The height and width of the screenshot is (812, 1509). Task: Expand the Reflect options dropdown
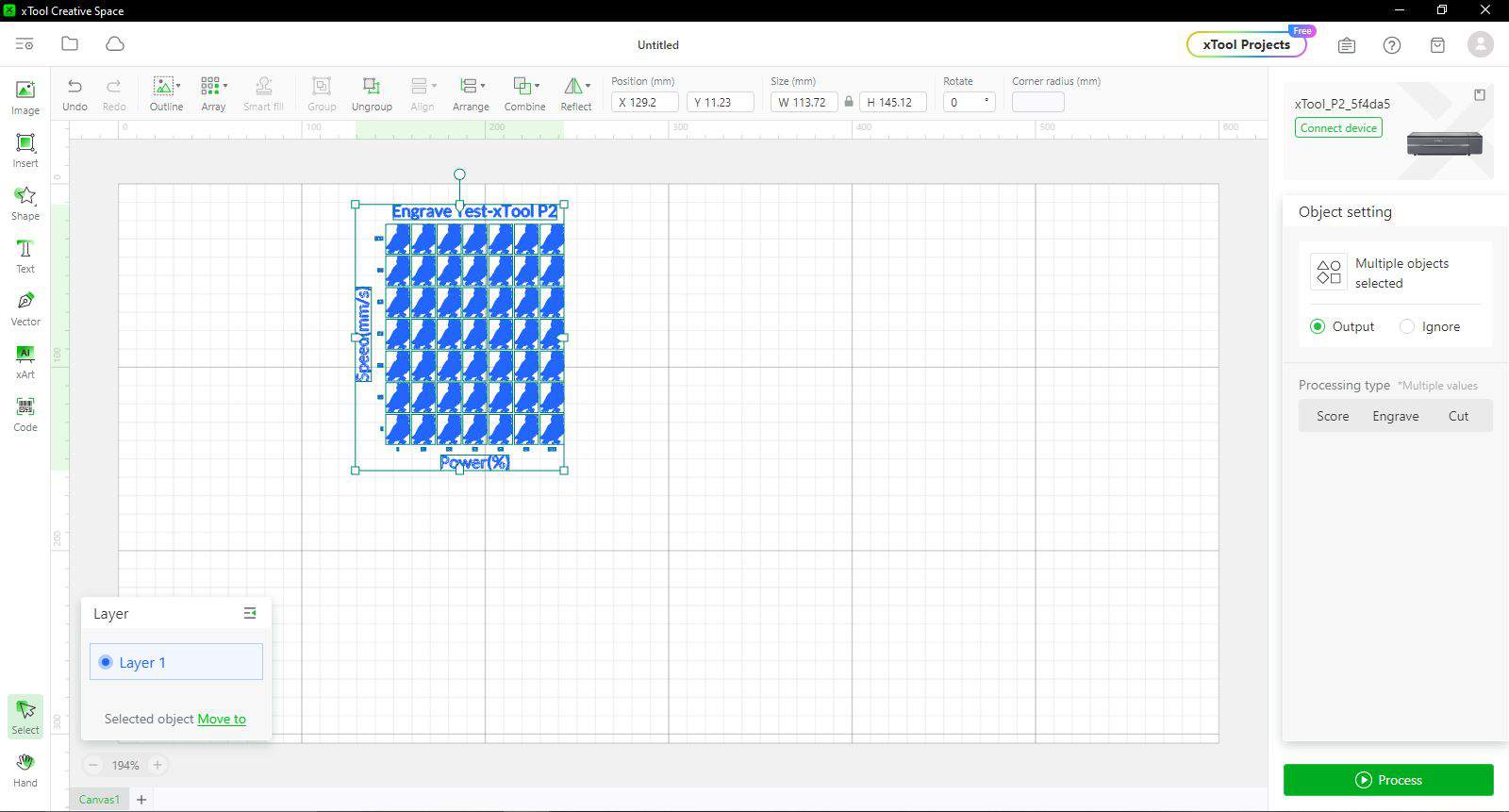pyautogui.click(x=588, y=86)
